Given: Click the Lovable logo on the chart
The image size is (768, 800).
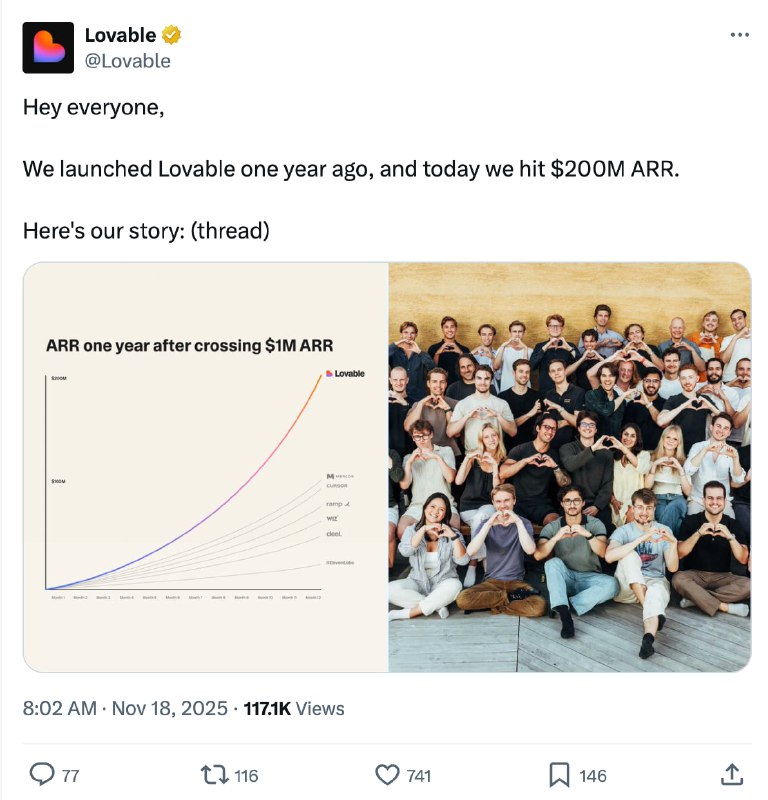Looking at the screenshot, I should (345, 374).
